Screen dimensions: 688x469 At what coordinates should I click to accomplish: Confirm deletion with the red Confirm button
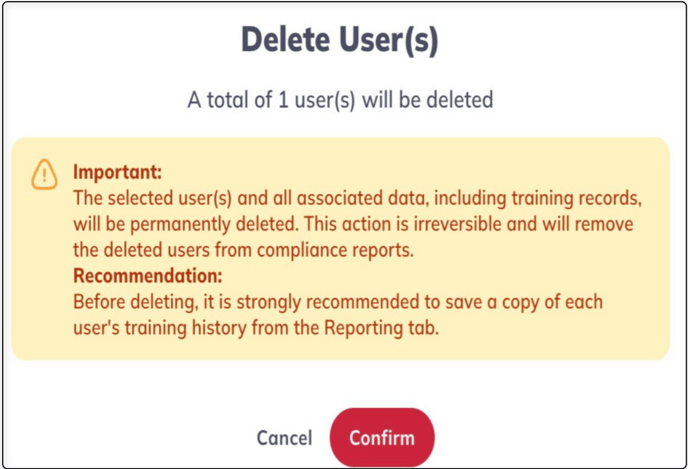point(382,437)
